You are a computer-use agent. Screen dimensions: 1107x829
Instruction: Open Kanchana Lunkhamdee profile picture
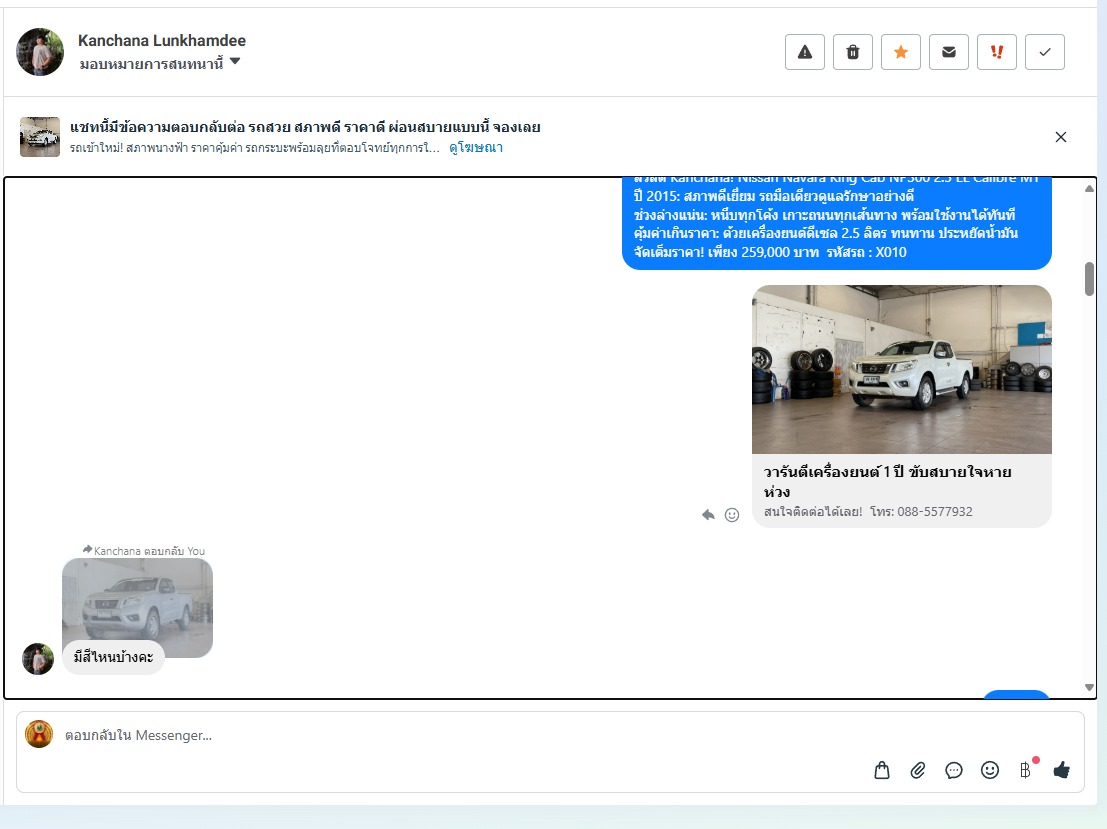40,52
